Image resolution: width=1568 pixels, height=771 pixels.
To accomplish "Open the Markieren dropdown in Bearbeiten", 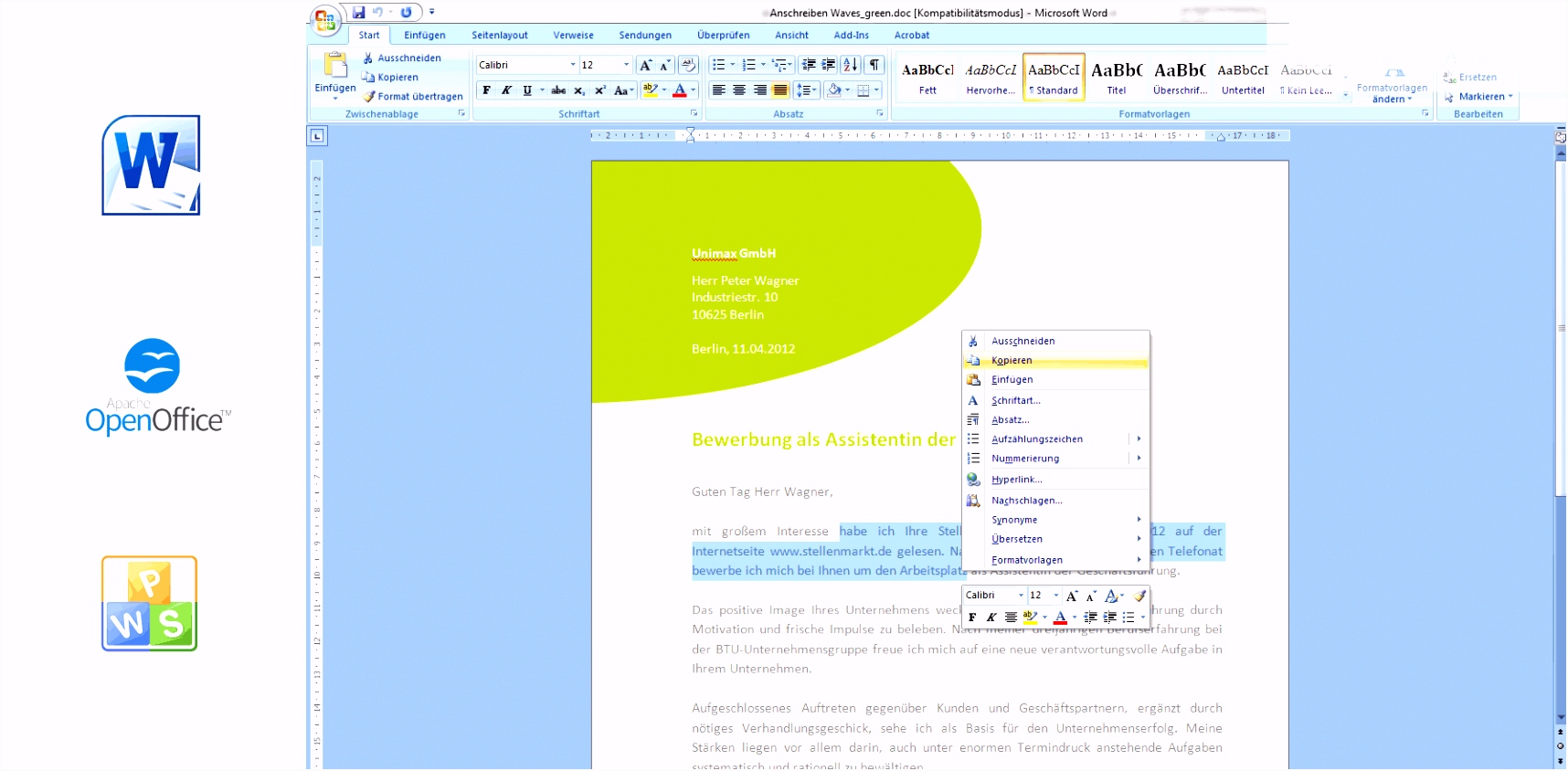I will [x=1478, y=96].
